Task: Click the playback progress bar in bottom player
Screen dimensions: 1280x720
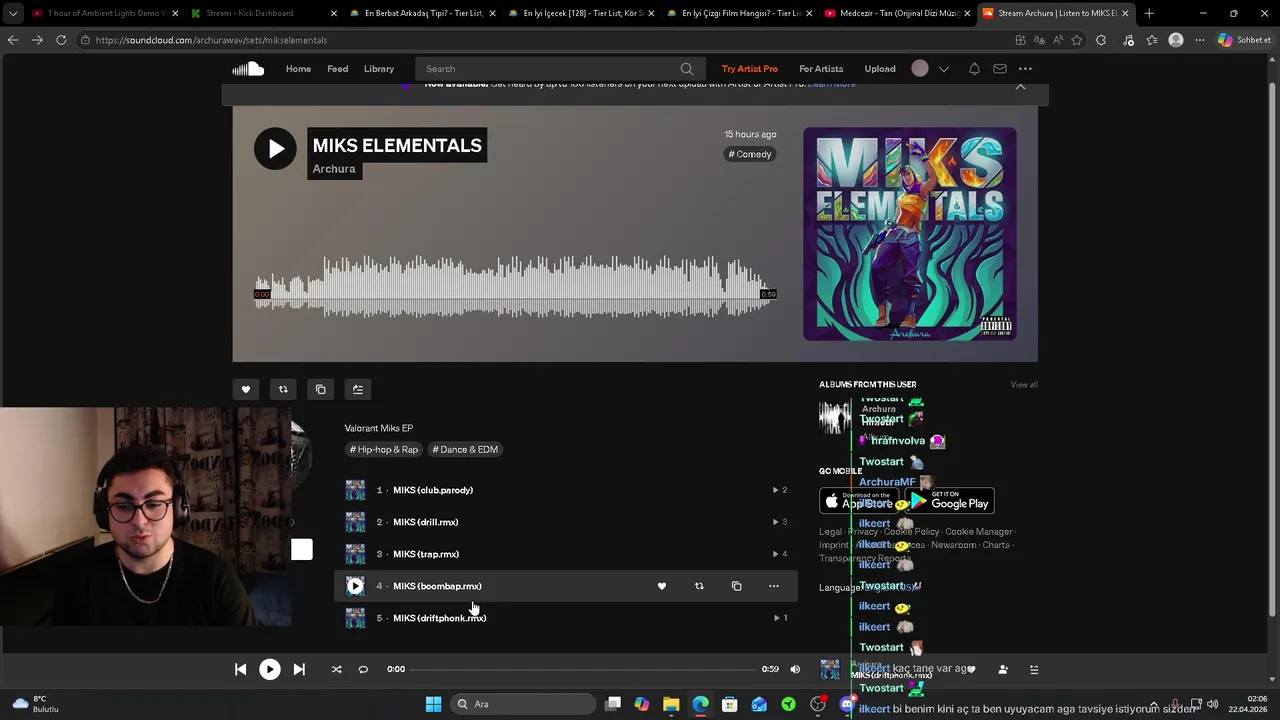Action: [583, 669]
